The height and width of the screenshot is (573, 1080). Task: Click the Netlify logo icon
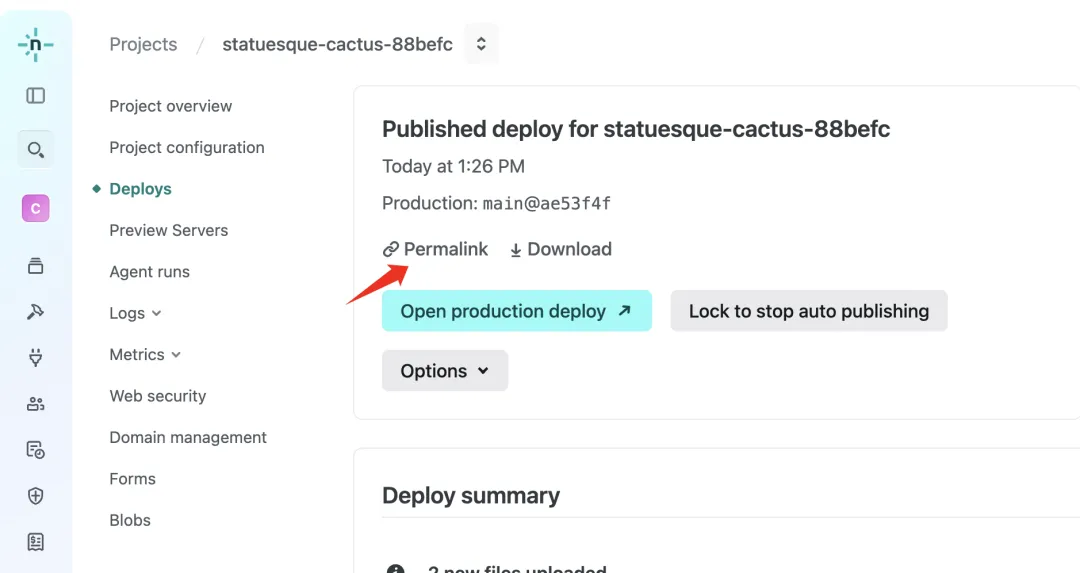tap(36, 45)
